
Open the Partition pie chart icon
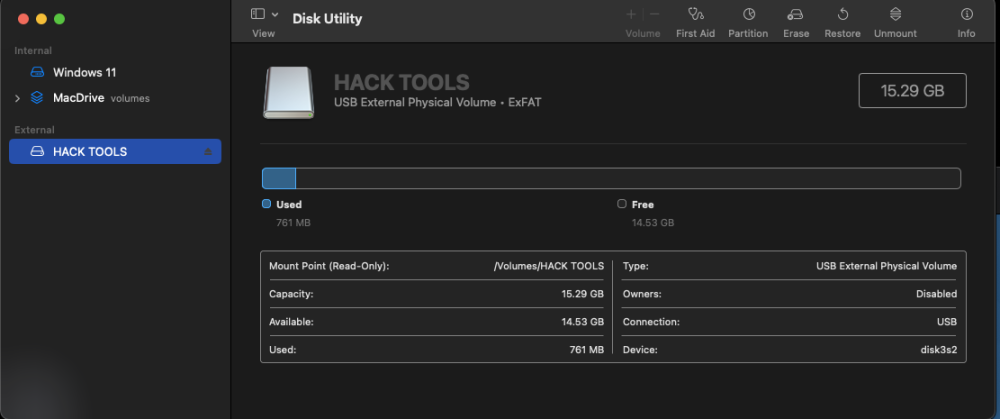coord(749,14)
